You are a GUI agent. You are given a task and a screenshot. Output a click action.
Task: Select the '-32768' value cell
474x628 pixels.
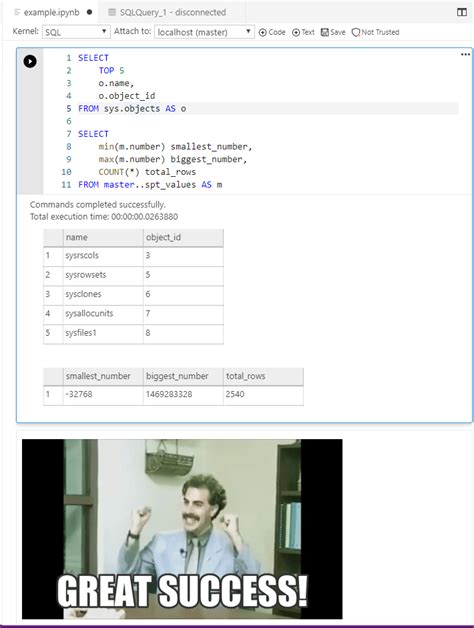(103, 395)
